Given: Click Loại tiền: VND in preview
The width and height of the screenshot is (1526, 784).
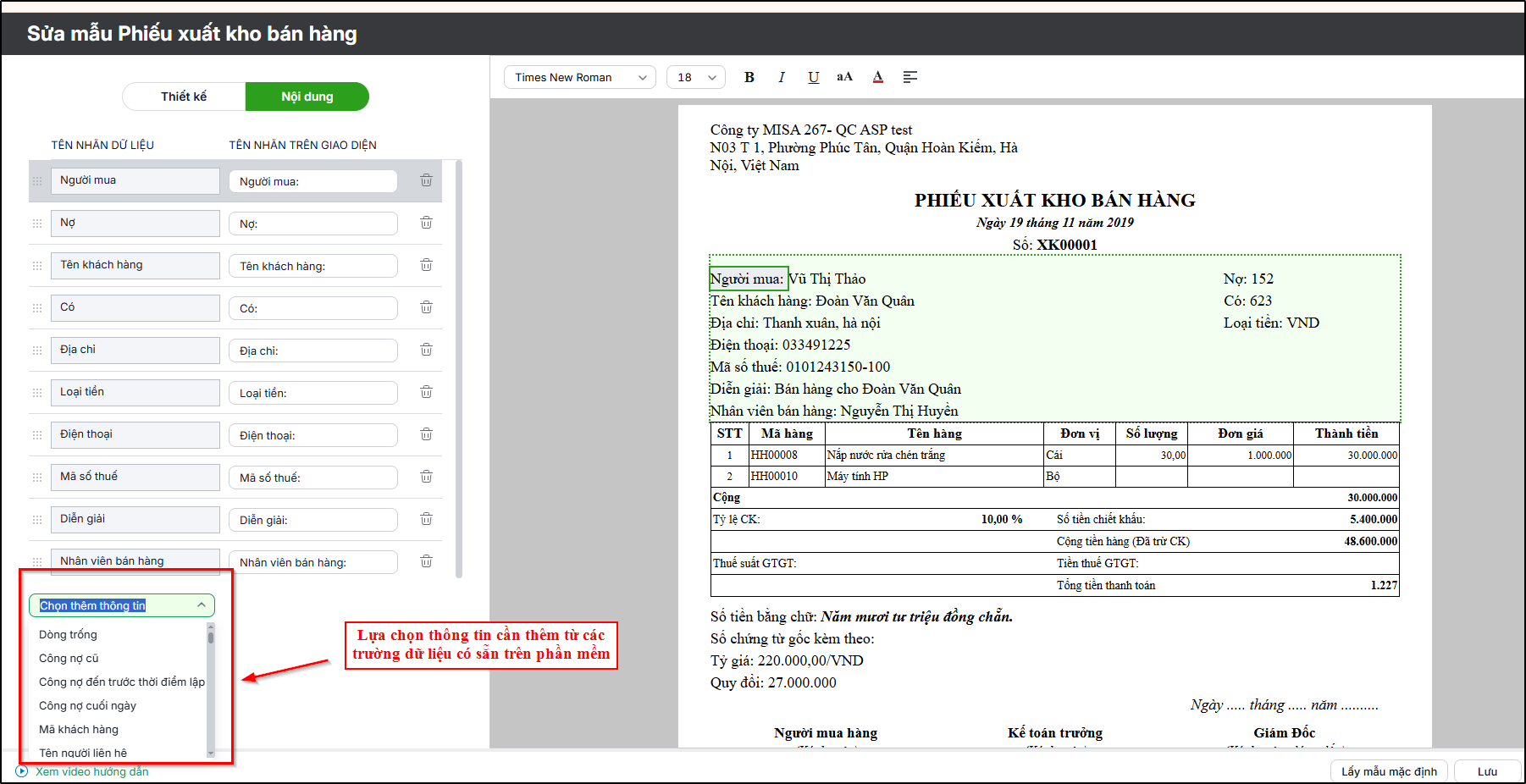Looking at the screenshot, I should pos(1271,323).
